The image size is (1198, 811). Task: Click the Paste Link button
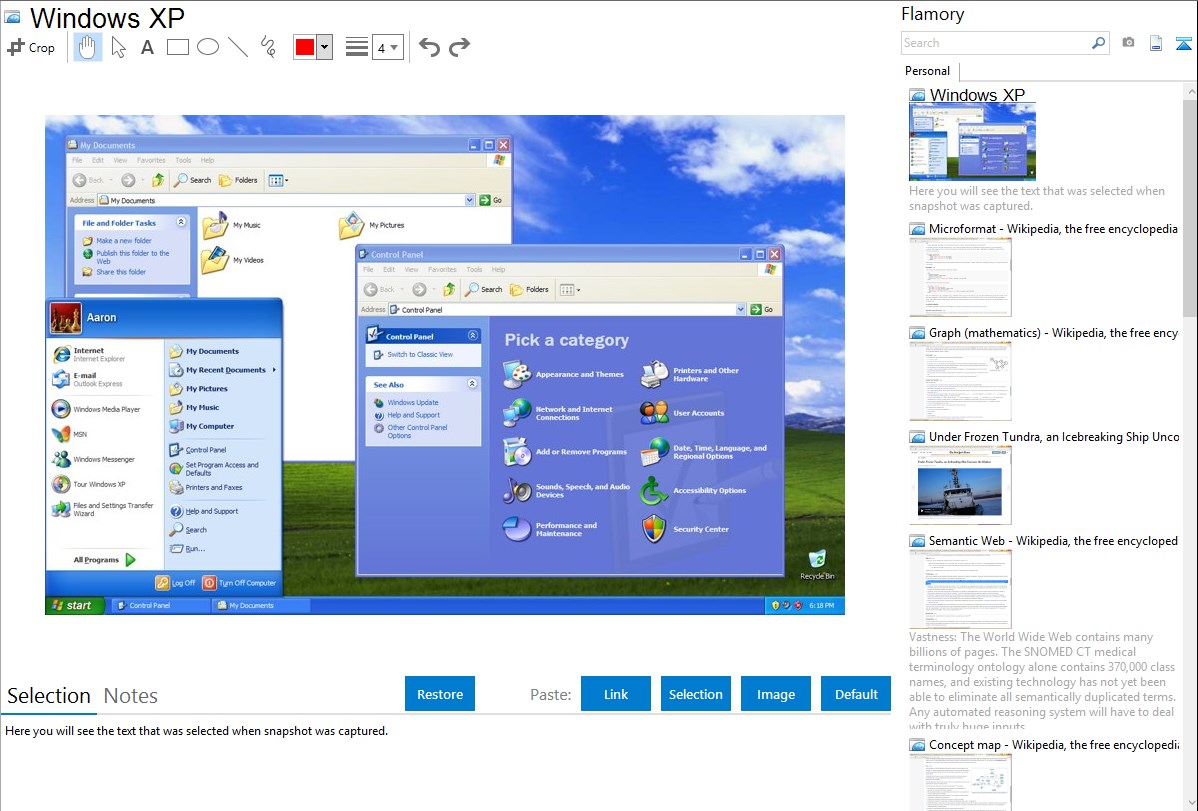click(x=616, y=694)
